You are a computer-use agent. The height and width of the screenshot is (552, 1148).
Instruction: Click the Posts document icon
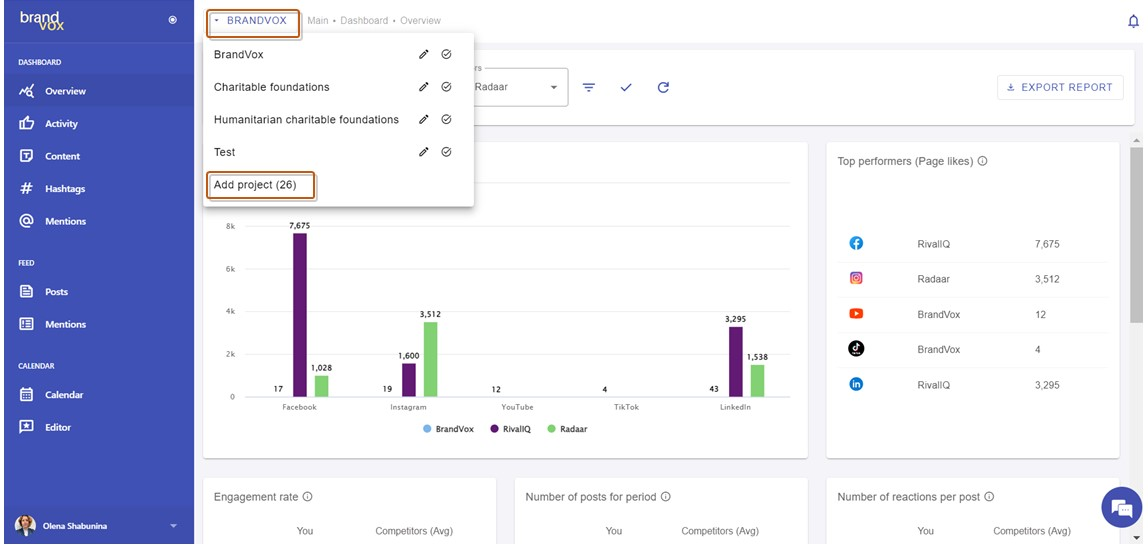click(26, 291)
